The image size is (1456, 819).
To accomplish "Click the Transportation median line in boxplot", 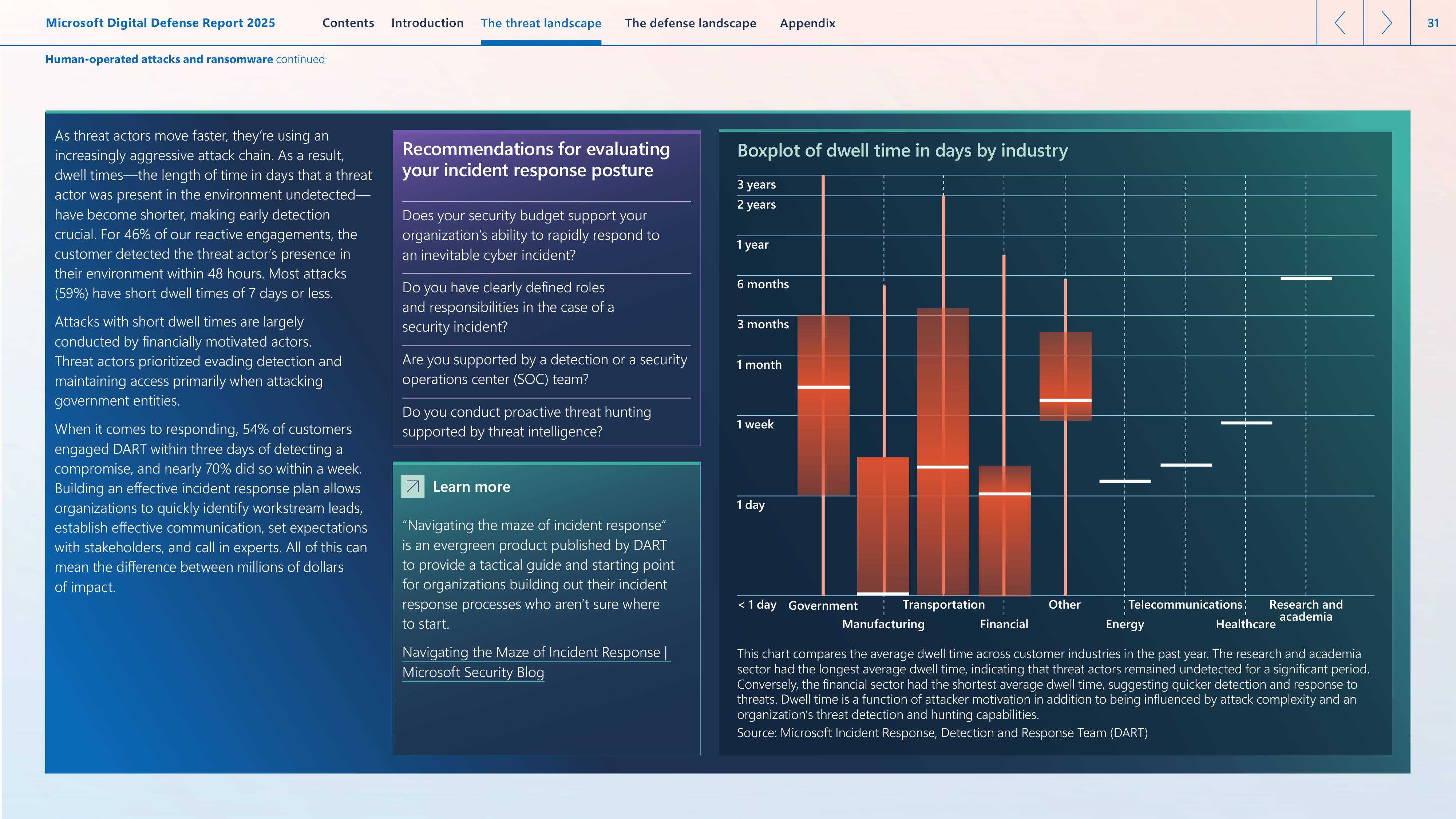I will point(943,467).
